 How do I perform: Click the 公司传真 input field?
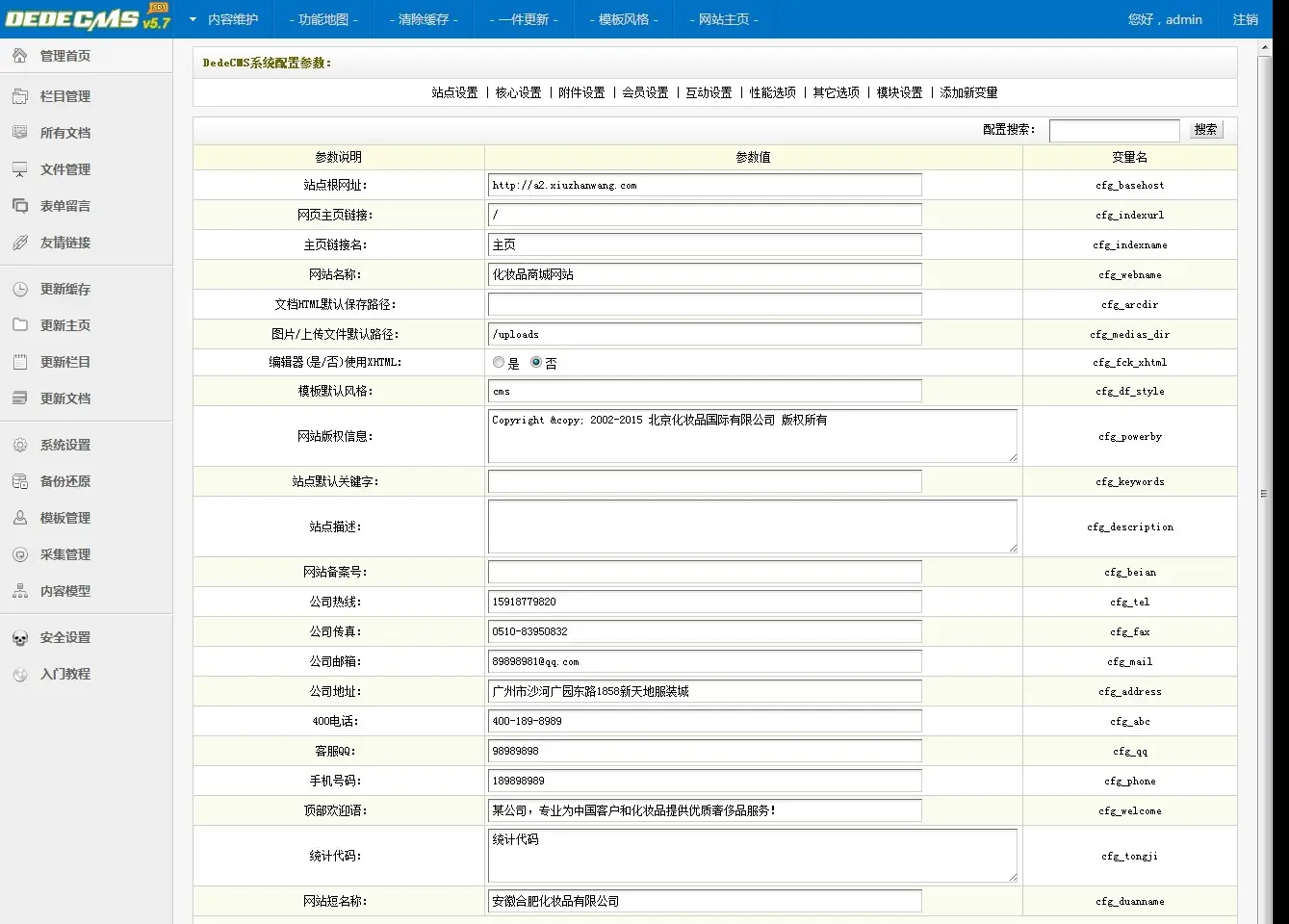pyautogui.click(x=705, y=631)
